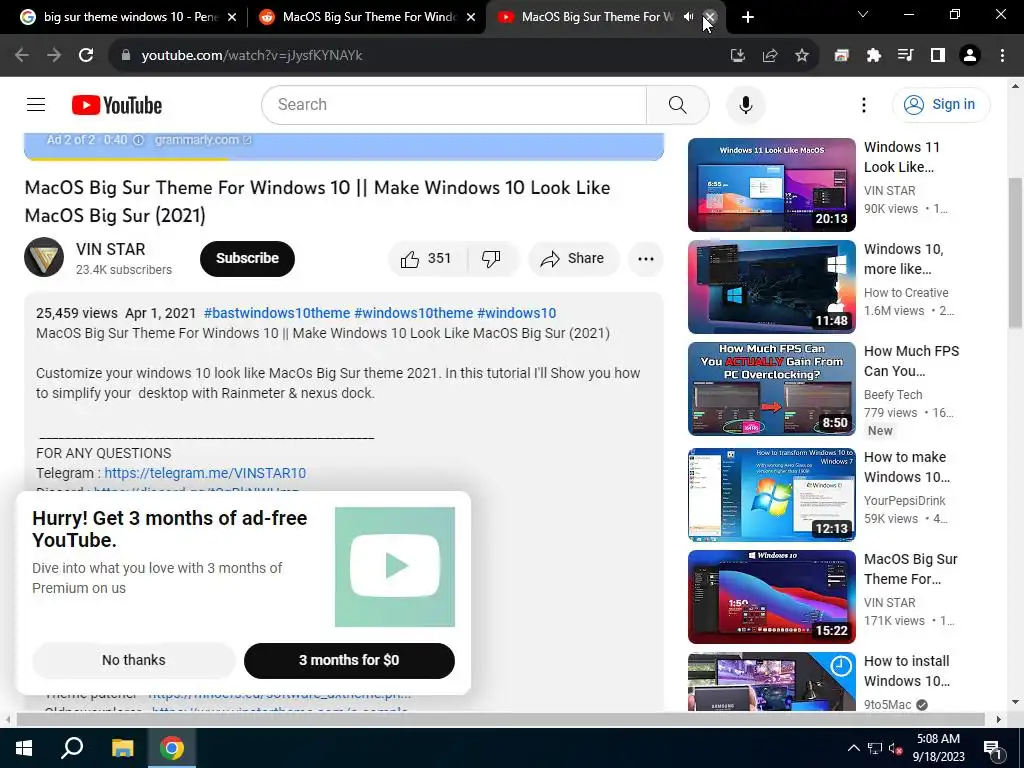1024x768 pixels.
Task: Click #windows10 hashtag
Action: (517, 313)
